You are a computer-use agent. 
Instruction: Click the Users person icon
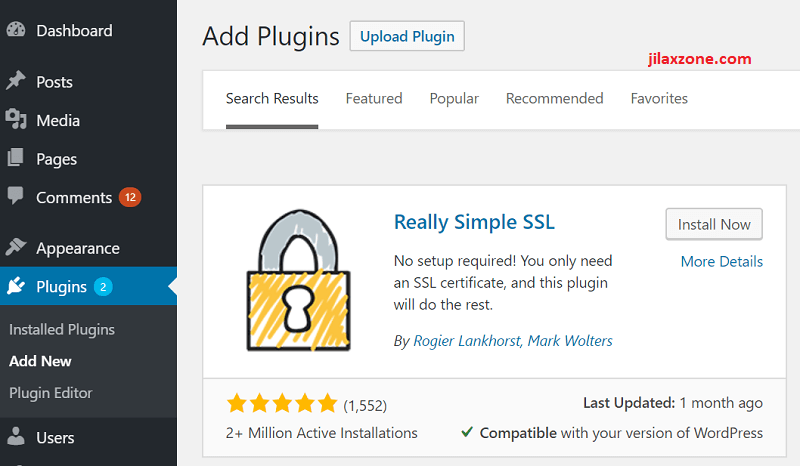pyautogui.click(x=16, y=436)
